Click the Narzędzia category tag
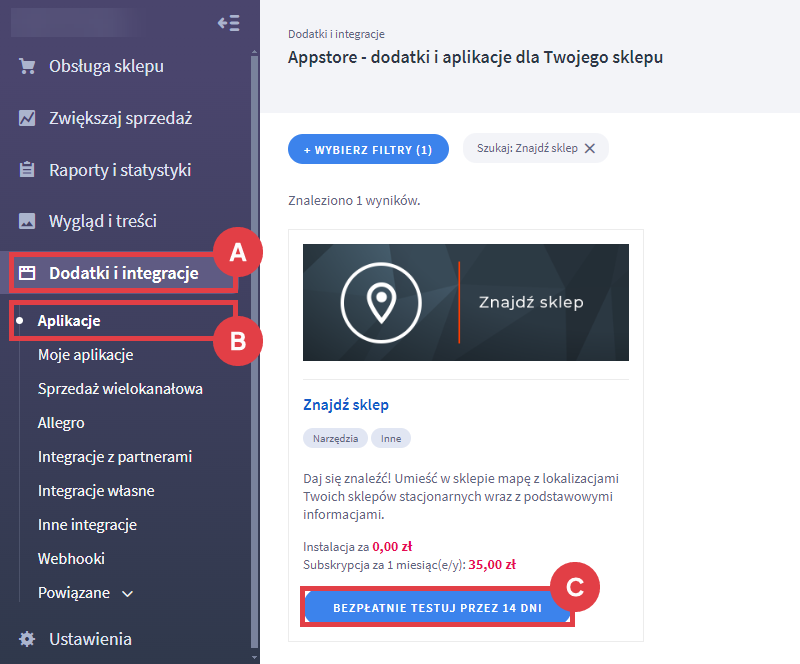This screenshot has width=800, height=664. [x=335, y=438]
